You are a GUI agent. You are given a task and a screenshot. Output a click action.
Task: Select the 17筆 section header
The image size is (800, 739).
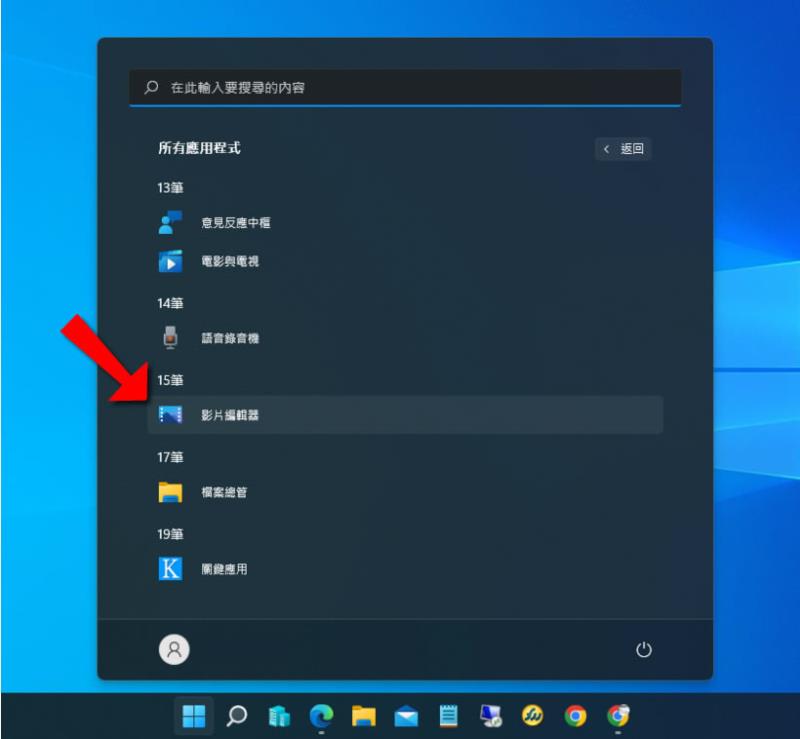click(x=170, y=457)
